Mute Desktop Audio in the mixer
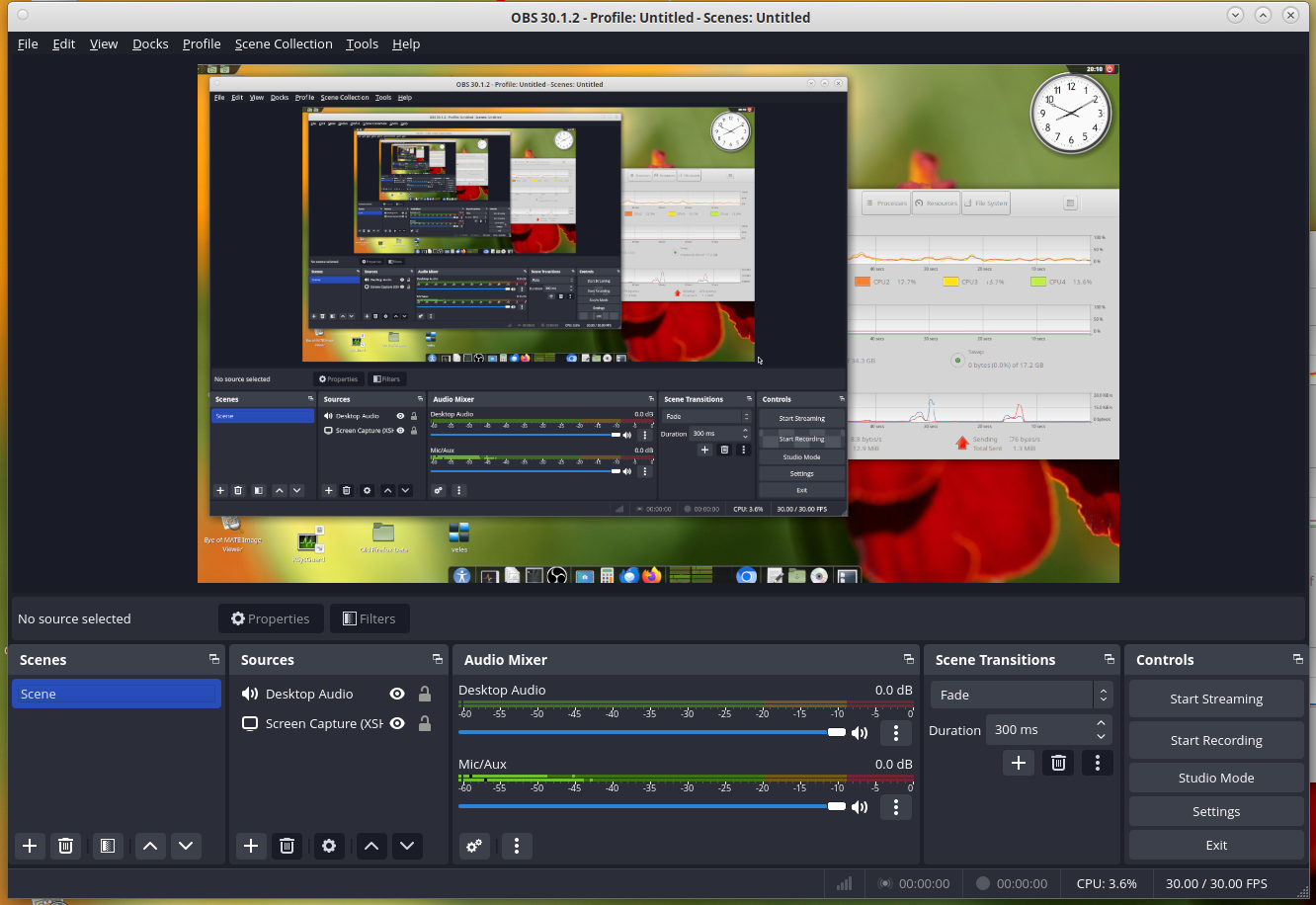1316x905 pixels. point(860,733)
